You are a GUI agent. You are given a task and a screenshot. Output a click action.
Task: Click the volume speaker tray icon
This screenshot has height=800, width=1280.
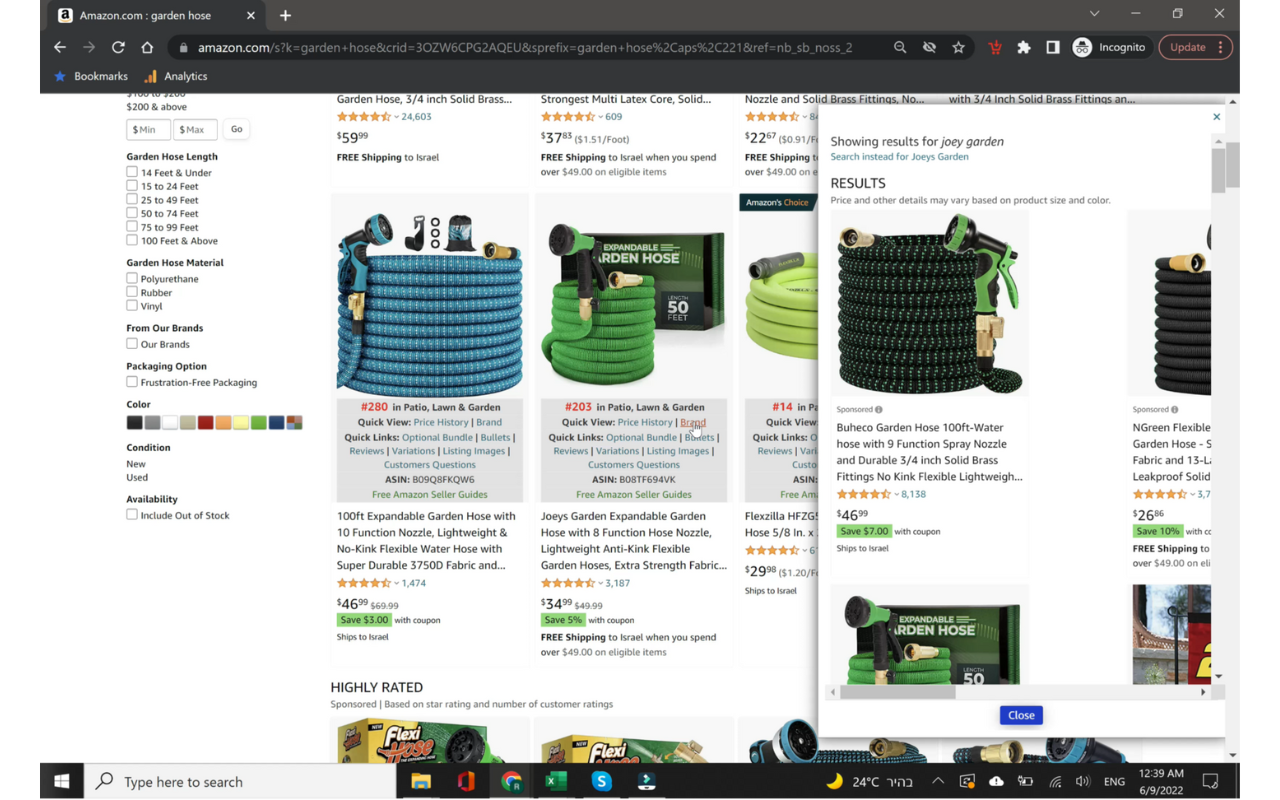1083,781
